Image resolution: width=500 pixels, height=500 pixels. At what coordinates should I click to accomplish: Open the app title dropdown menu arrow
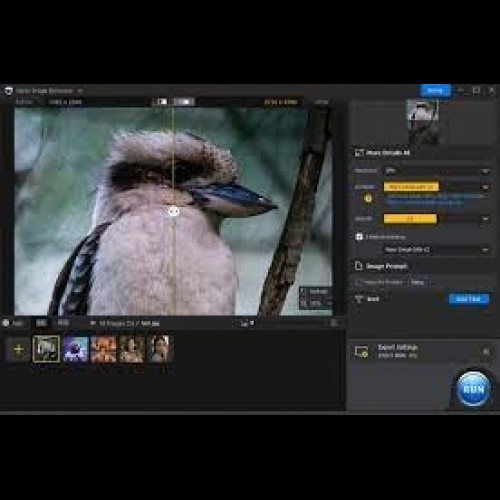click(80, 91)
